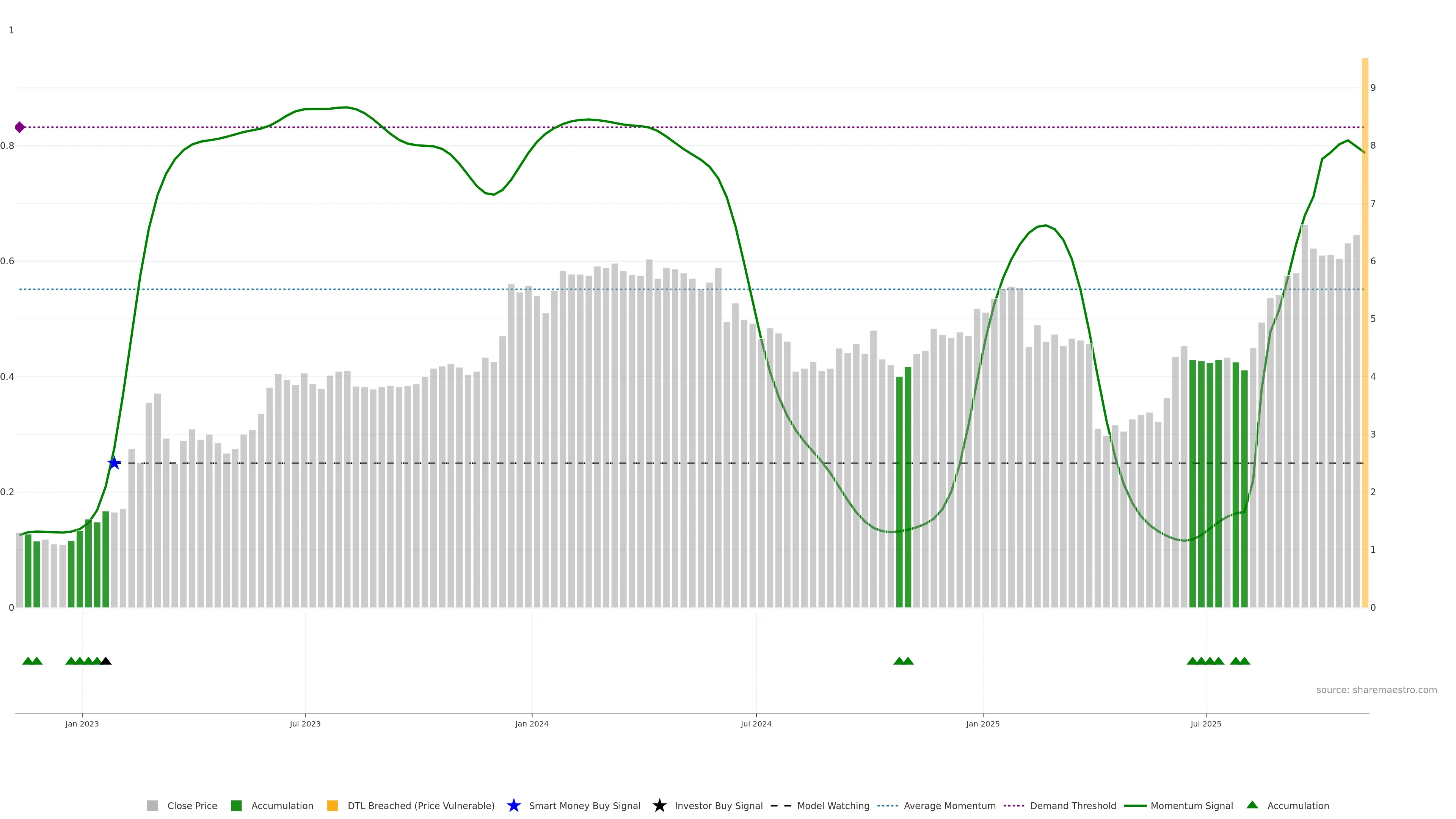Image resolution: width=1456 pixels, height=819 pixels.
Task: Toggle the Average Momentum legend entry
Action: click(949, 805)
